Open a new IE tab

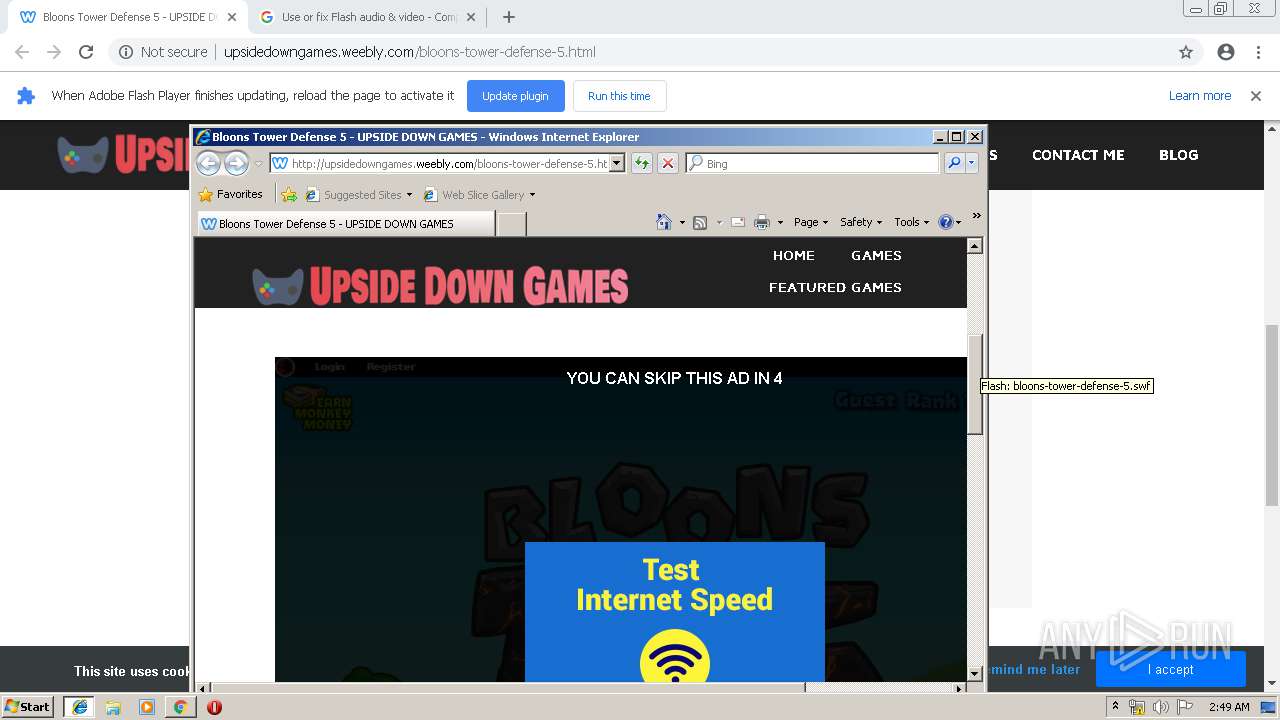[x=511, y=224]
